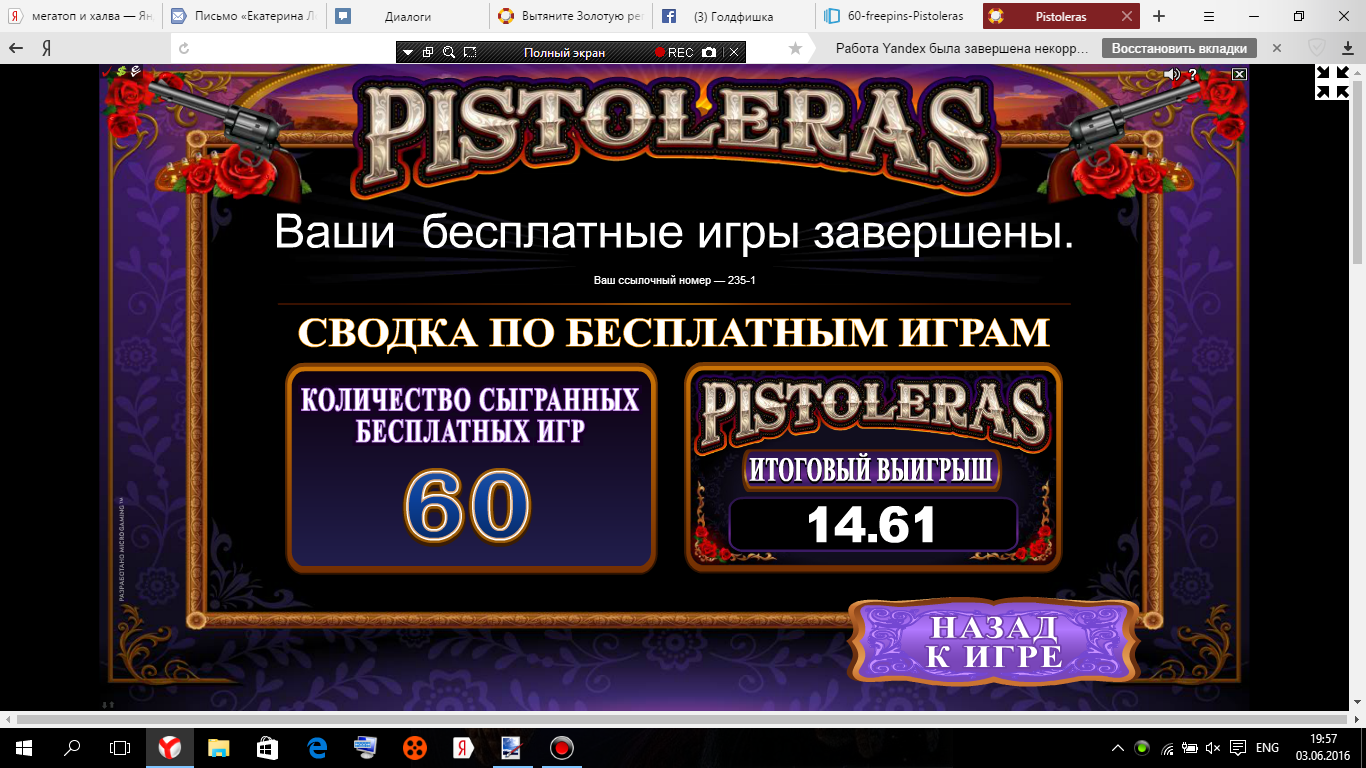The height and width of the screenshot is (768, 1366).
Task: Switch to the Диалоги tab
Action: (407, 16)
